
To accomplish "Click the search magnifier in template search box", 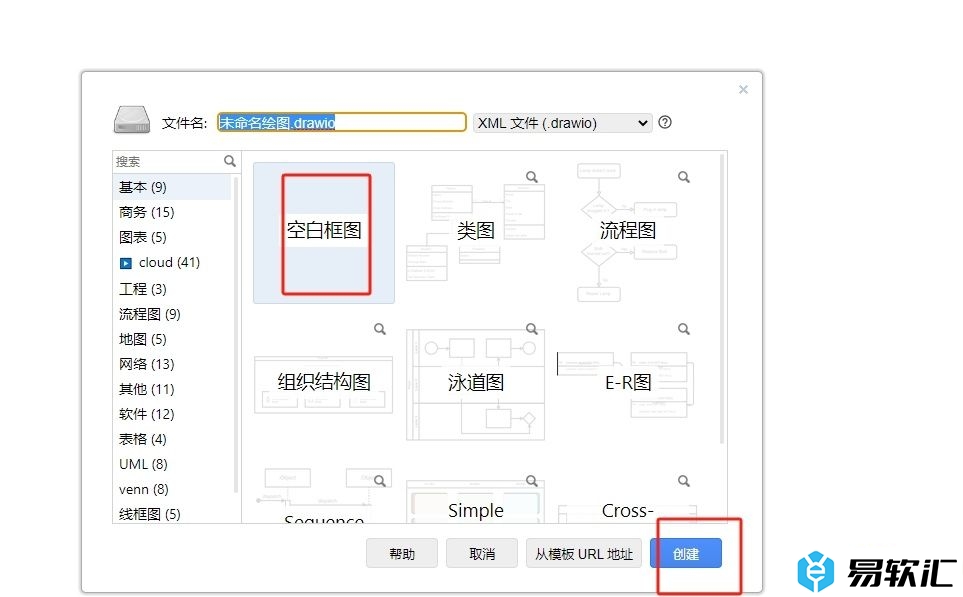I will click(230, 161).
